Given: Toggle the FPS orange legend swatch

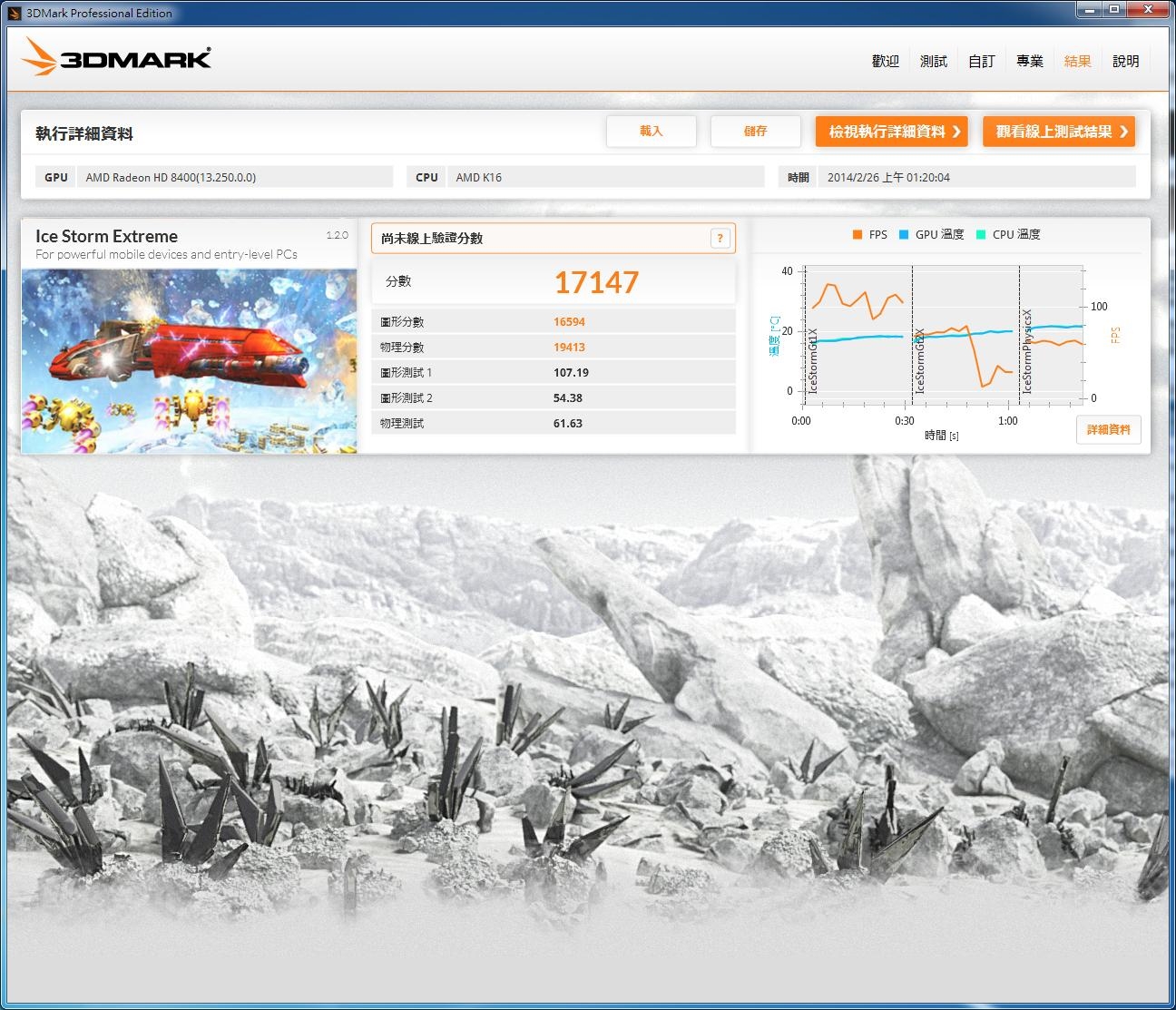Looking at the screenshot, I should [857, 234].
